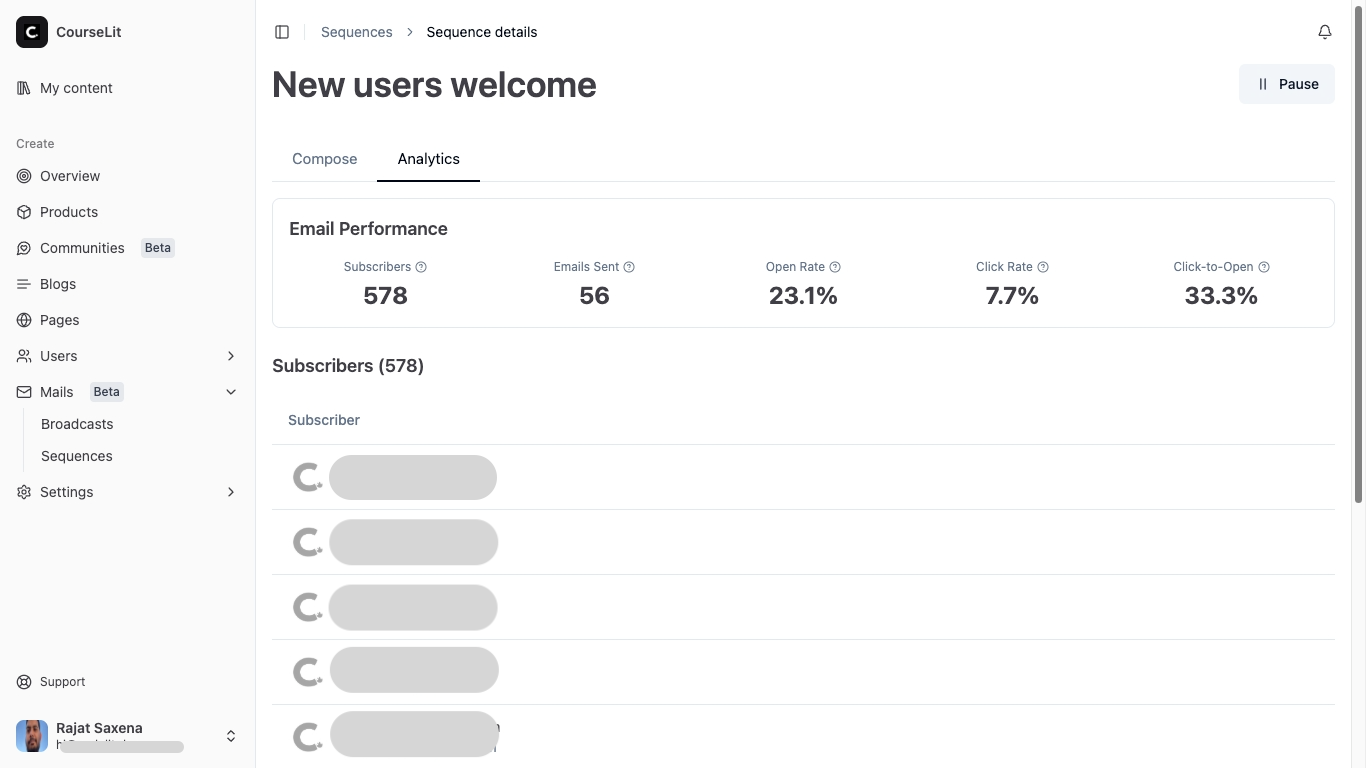This screenshot has height=768, width=1366.
Task: Collapse the Mails section chevron
Action: pyautogui.click(x=231, y=392)
